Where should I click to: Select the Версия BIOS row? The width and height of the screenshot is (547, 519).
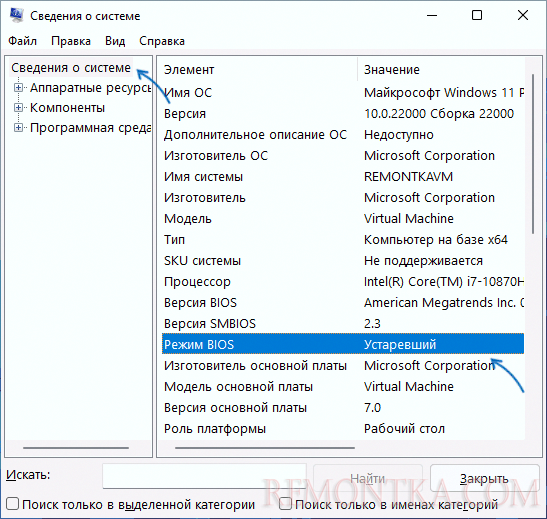click(x=343, y=302)
